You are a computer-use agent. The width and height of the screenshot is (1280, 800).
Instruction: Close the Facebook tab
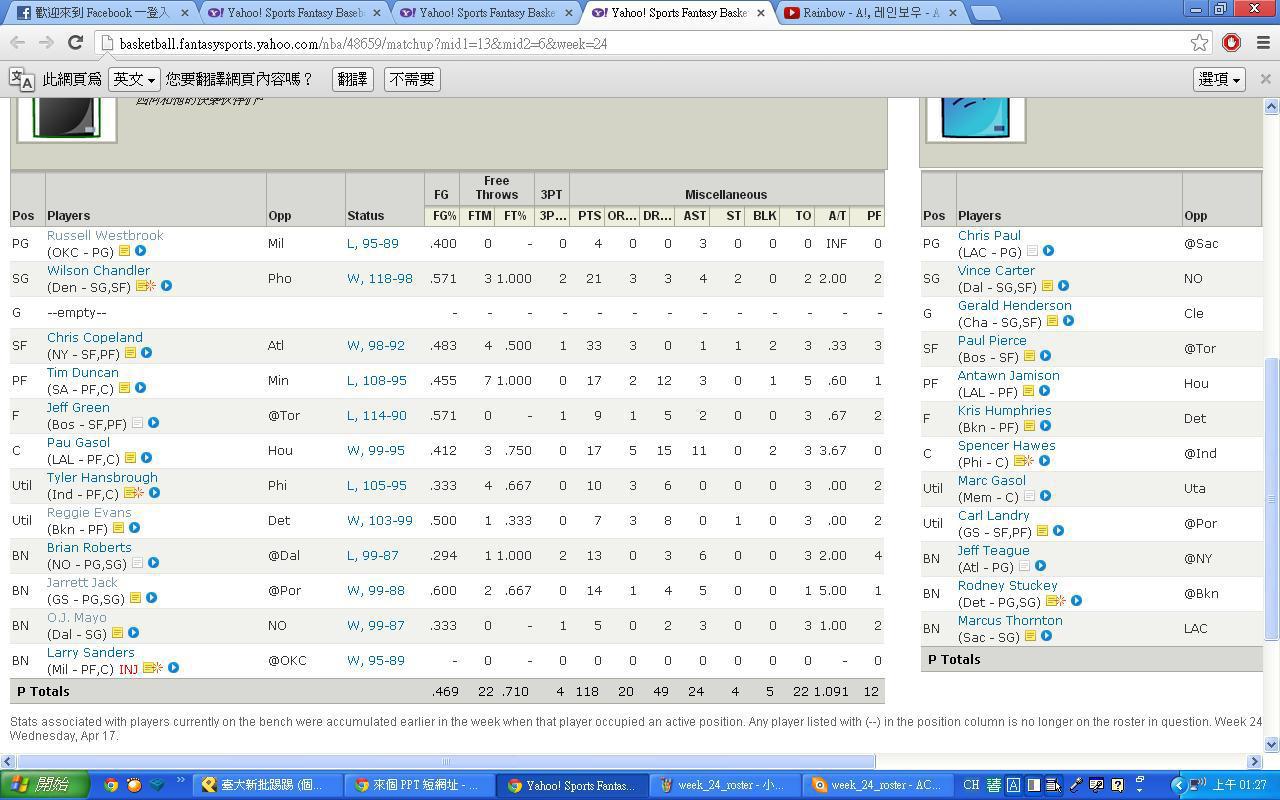point(184,13)
